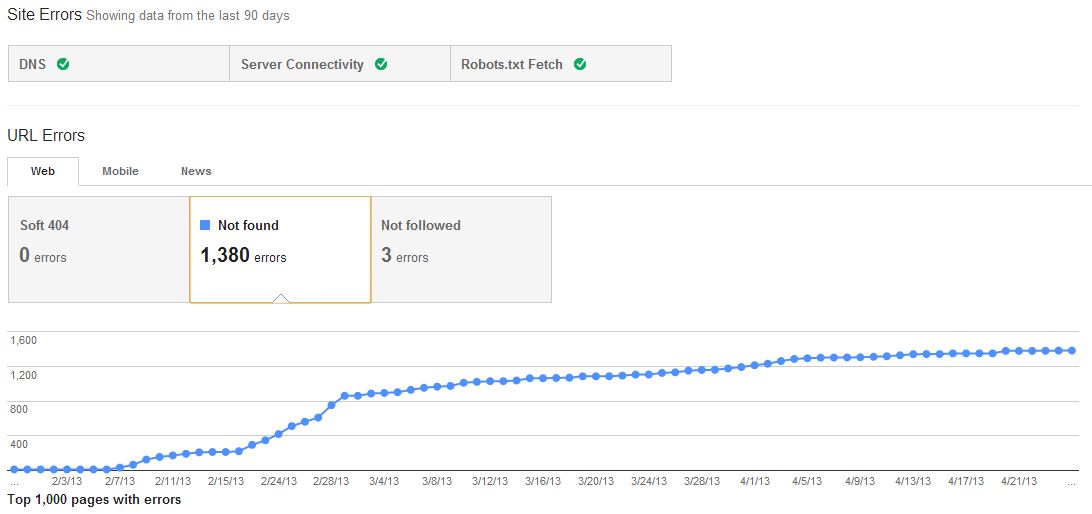Click the Server Connectivity green checkmark icon
This screenshot has width=1092, height=514.
pyautogui.click(x=381, y=64)
